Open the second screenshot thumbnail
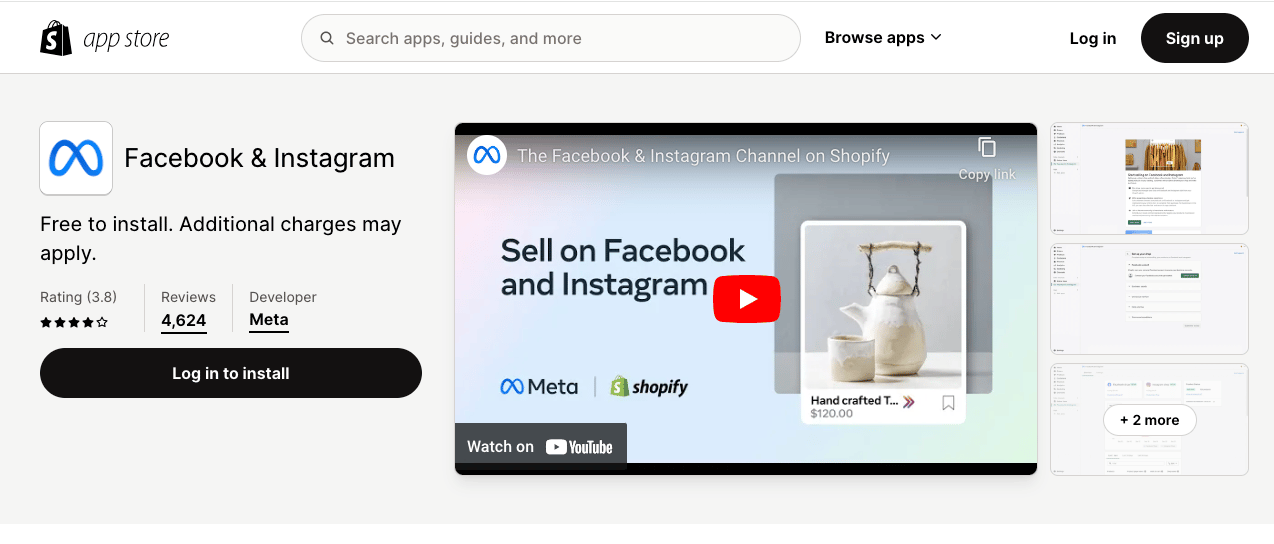This screenshot has width=1274, height=544. (x=1149, y=299)
